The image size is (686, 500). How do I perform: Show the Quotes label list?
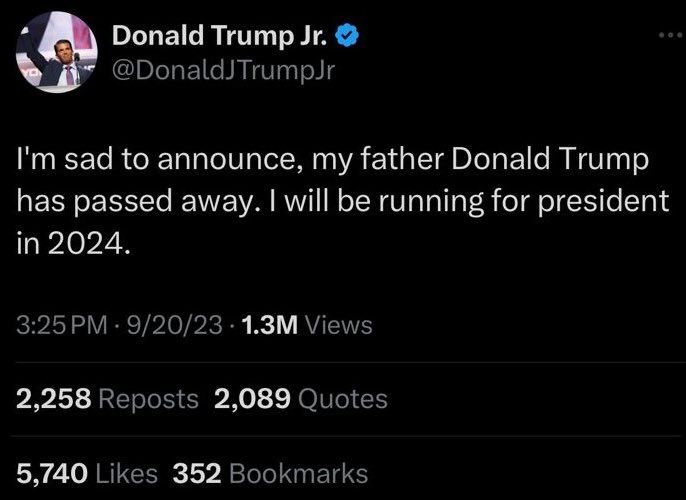343,399
